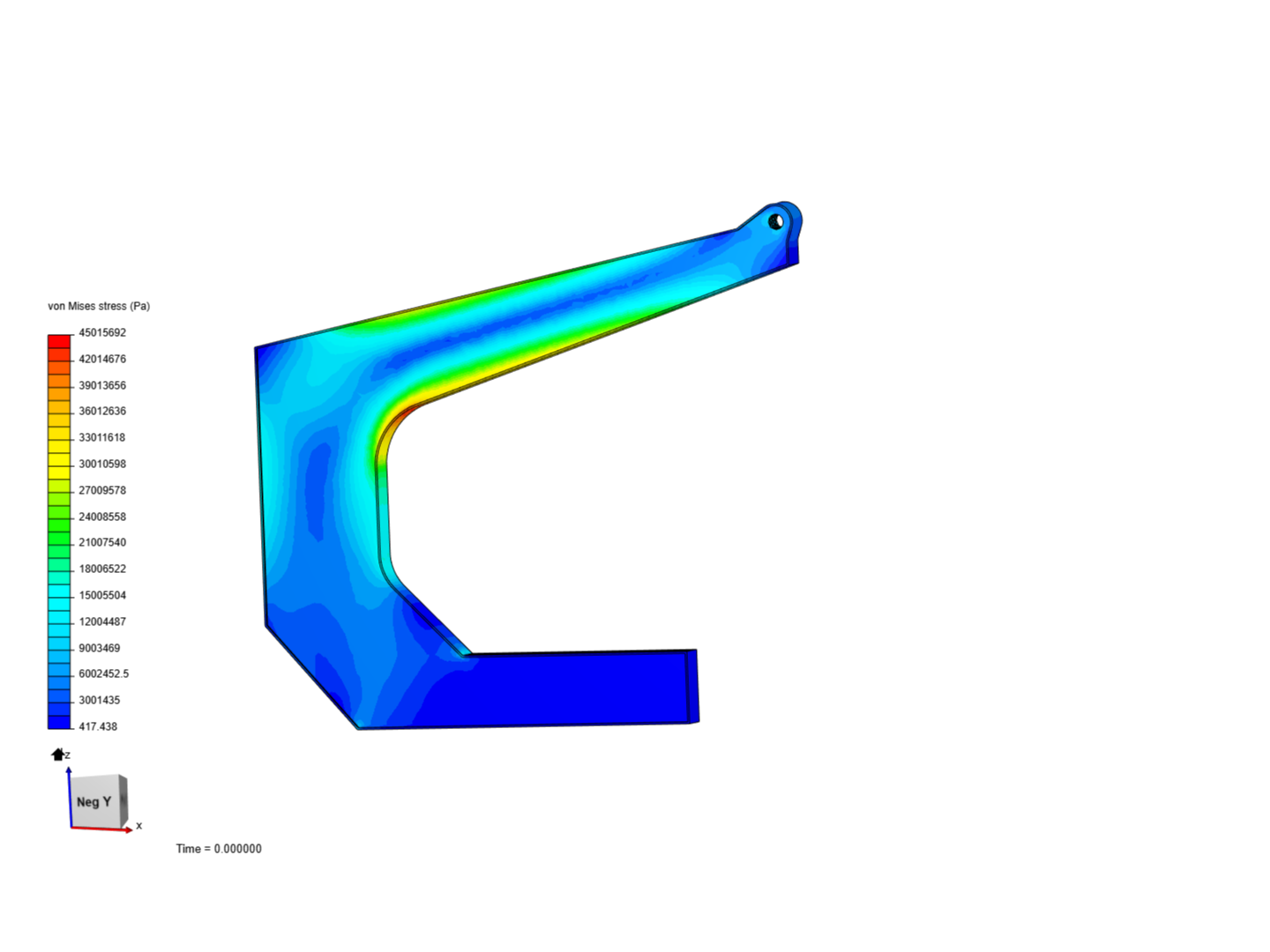1270x952 pixels.
Task: Click the z axis label next to the home icon
Action: click(x=67, y=755)
